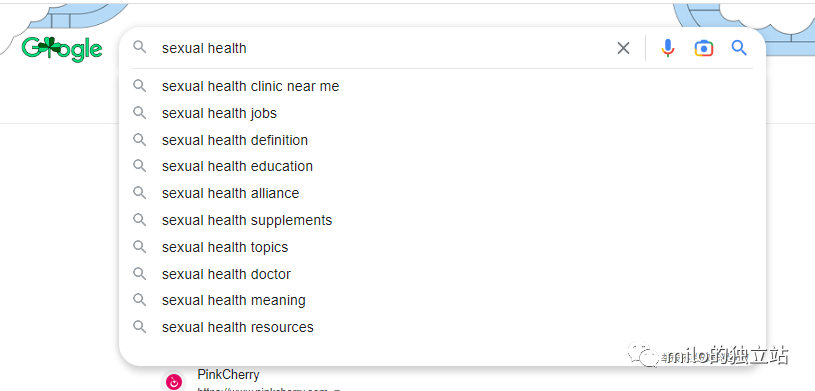Viewport: 815px width, 391px height.
Task: Choose 'sexual health definition' suggestion
Action: (x=442, y=140)
